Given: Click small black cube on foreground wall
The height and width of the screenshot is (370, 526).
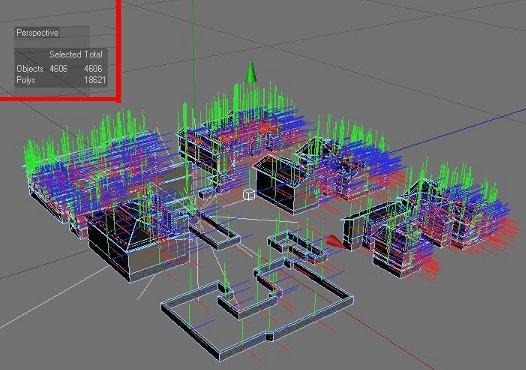Looking at the screenshot, I should [269, 336].
